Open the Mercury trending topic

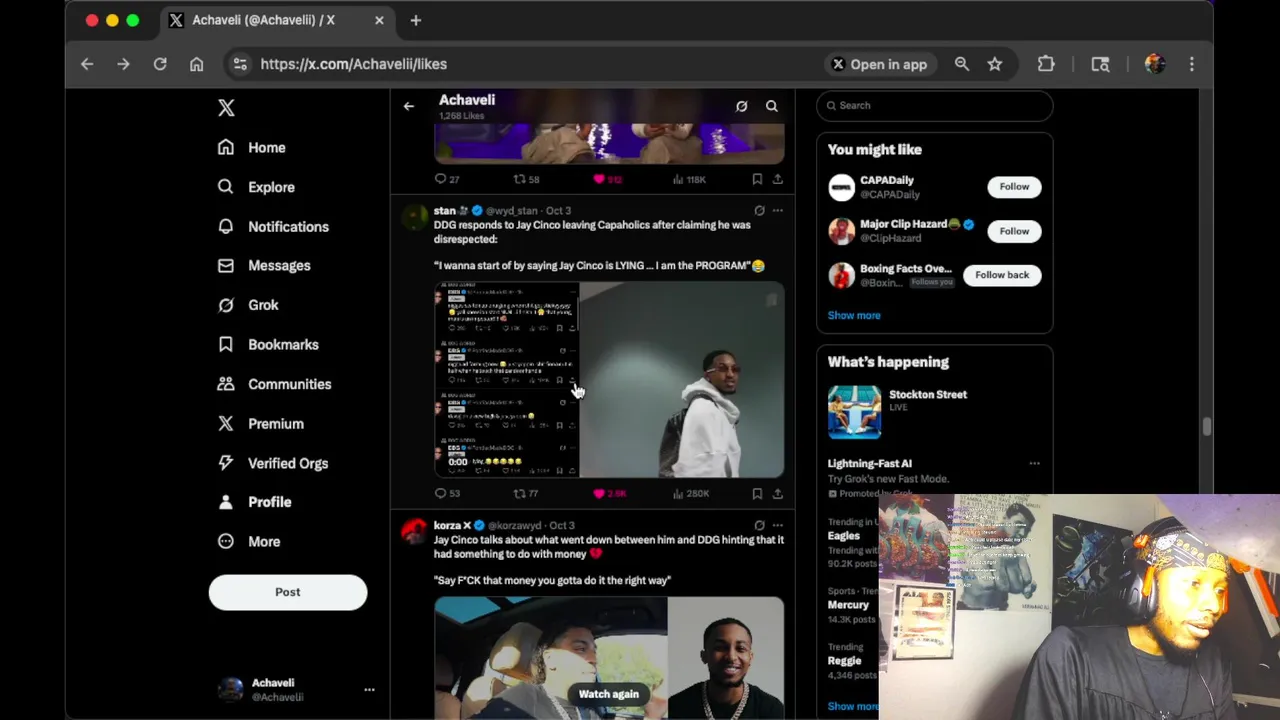(x=850, y=605)
